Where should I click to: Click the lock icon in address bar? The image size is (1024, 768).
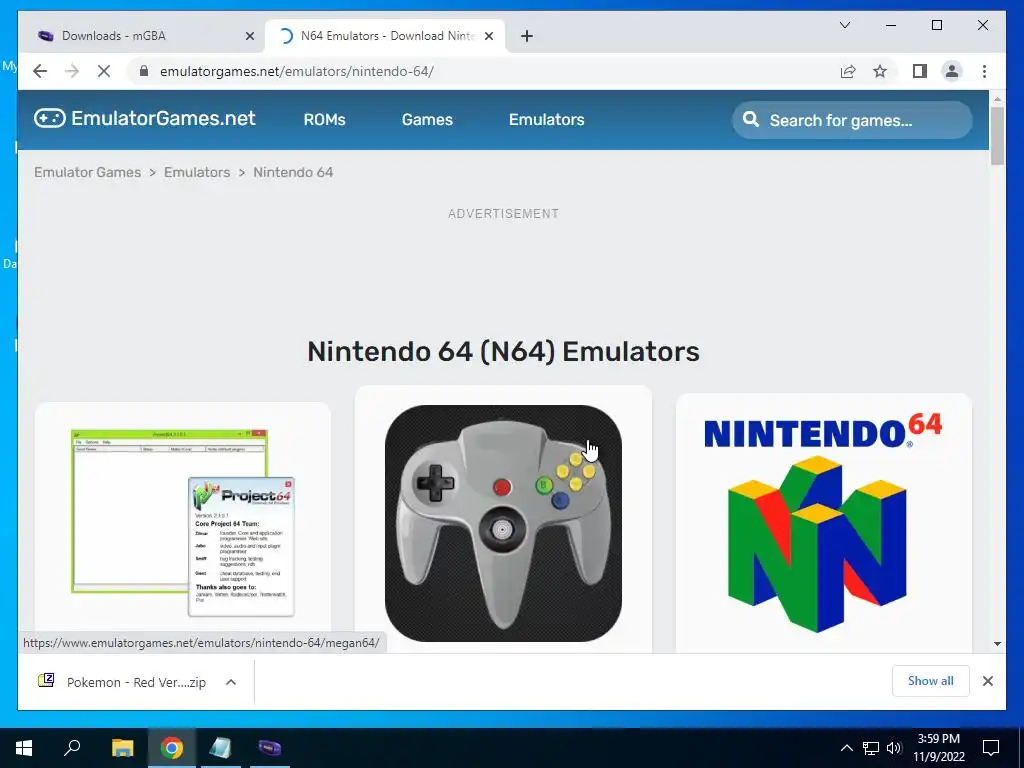[144, 71]
